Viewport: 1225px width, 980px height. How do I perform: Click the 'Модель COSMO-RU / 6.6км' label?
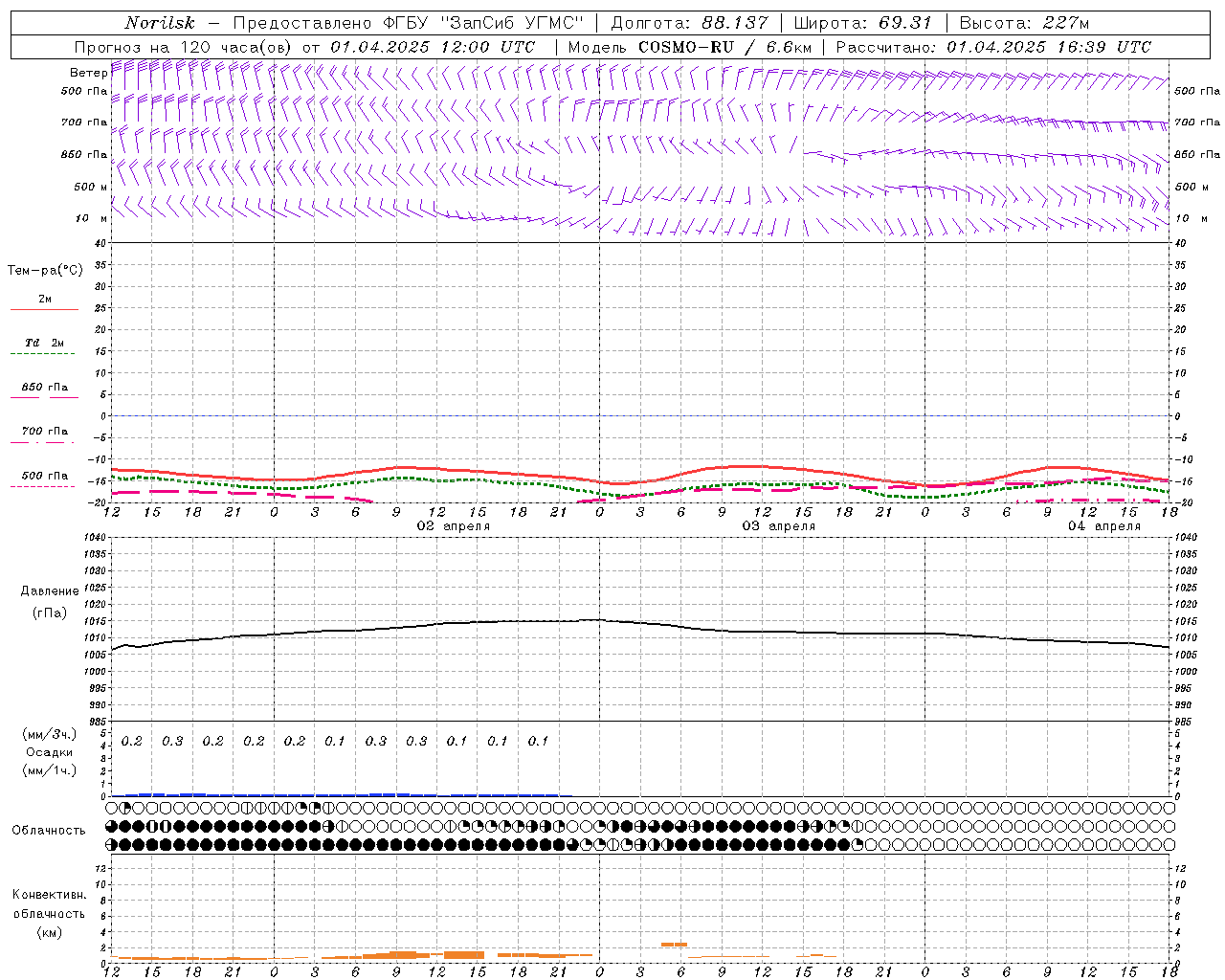(690, 47)
